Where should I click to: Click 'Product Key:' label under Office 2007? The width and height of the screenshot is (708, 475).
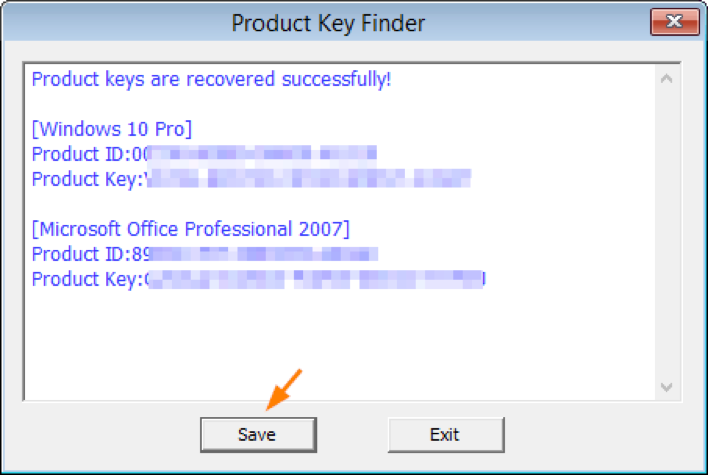(90, 279)
